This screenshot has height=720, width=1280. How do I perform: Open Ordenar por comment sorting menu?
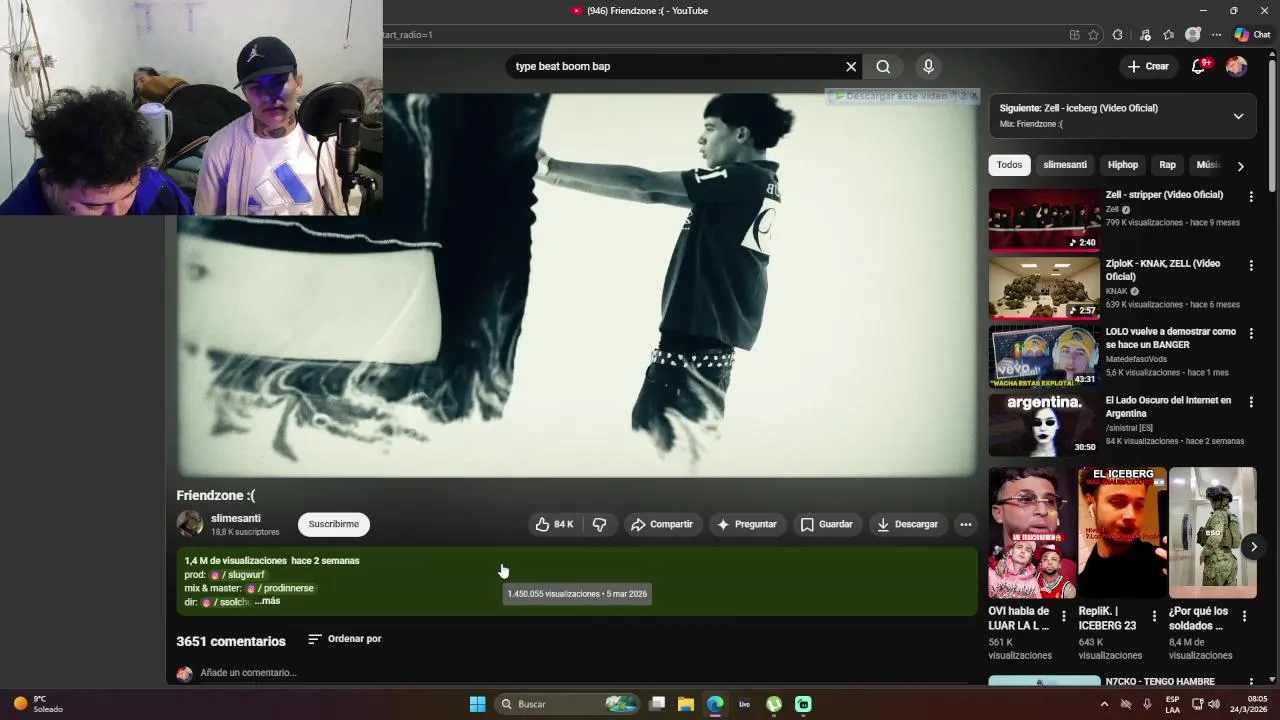click(x=344, y=639)
